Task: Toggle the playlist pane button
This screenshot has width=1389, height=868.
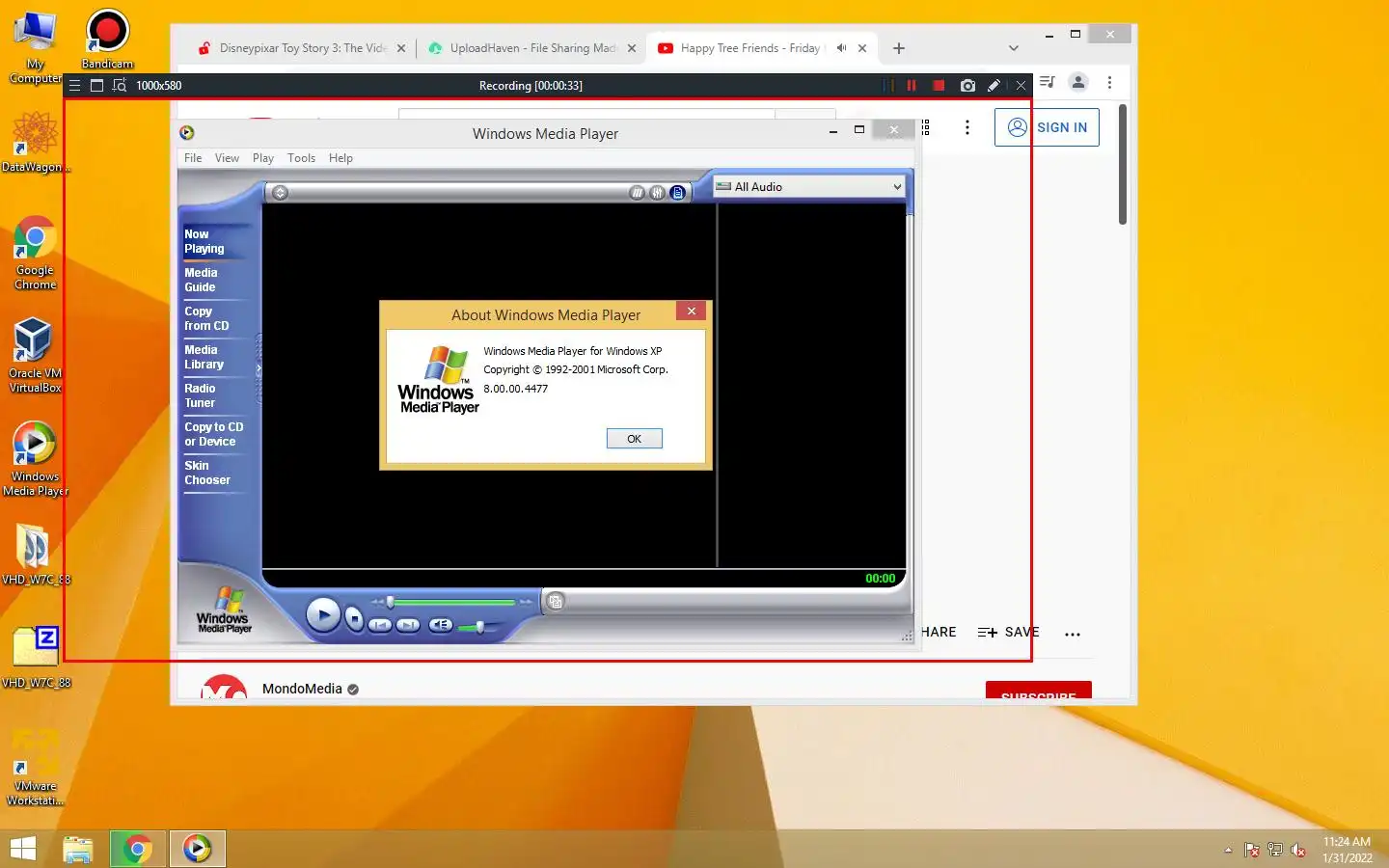Action: (x=678, y=193)
